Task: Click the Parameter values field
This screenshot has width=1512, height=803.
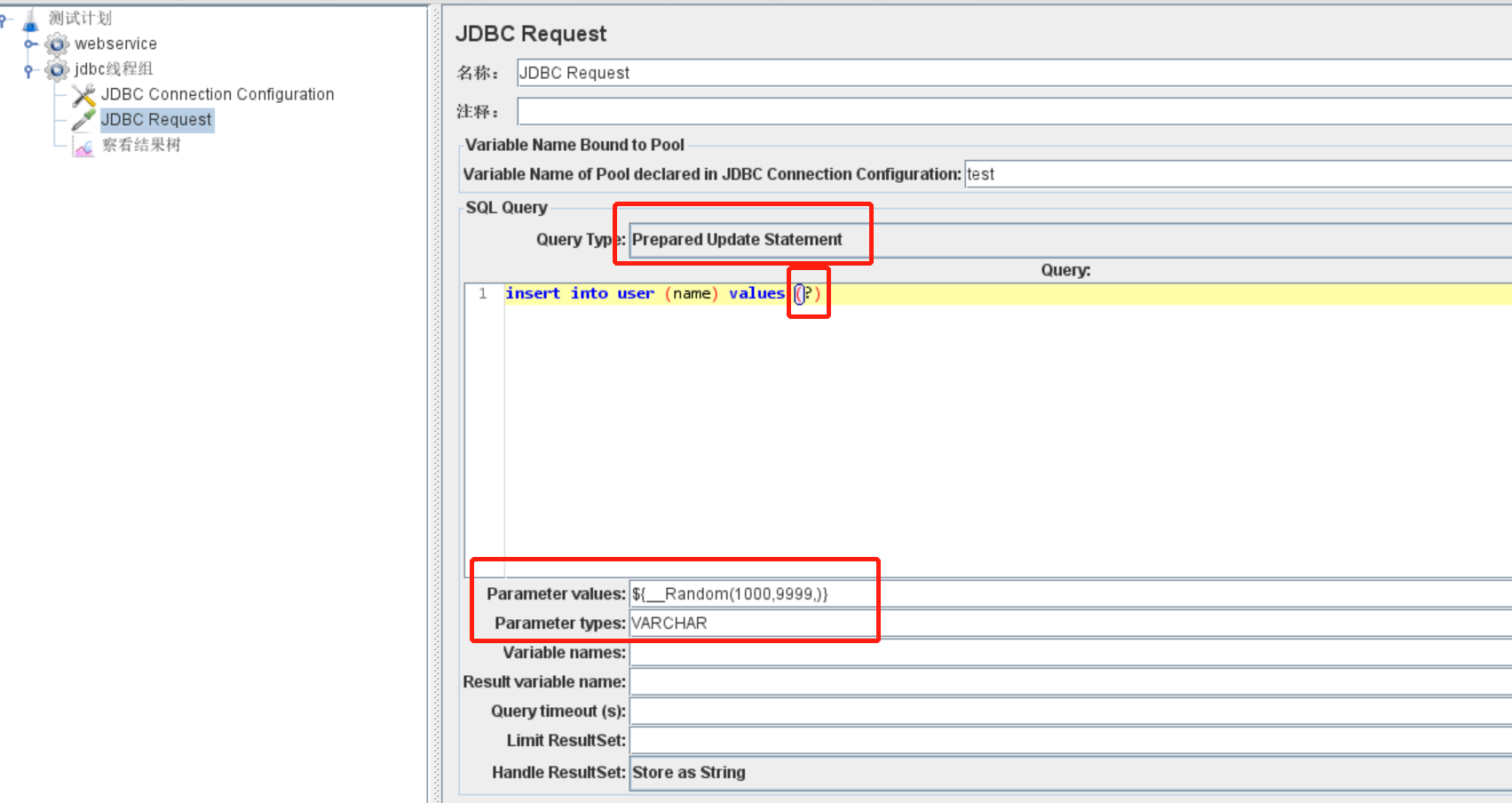Action: click(1071, 594)
